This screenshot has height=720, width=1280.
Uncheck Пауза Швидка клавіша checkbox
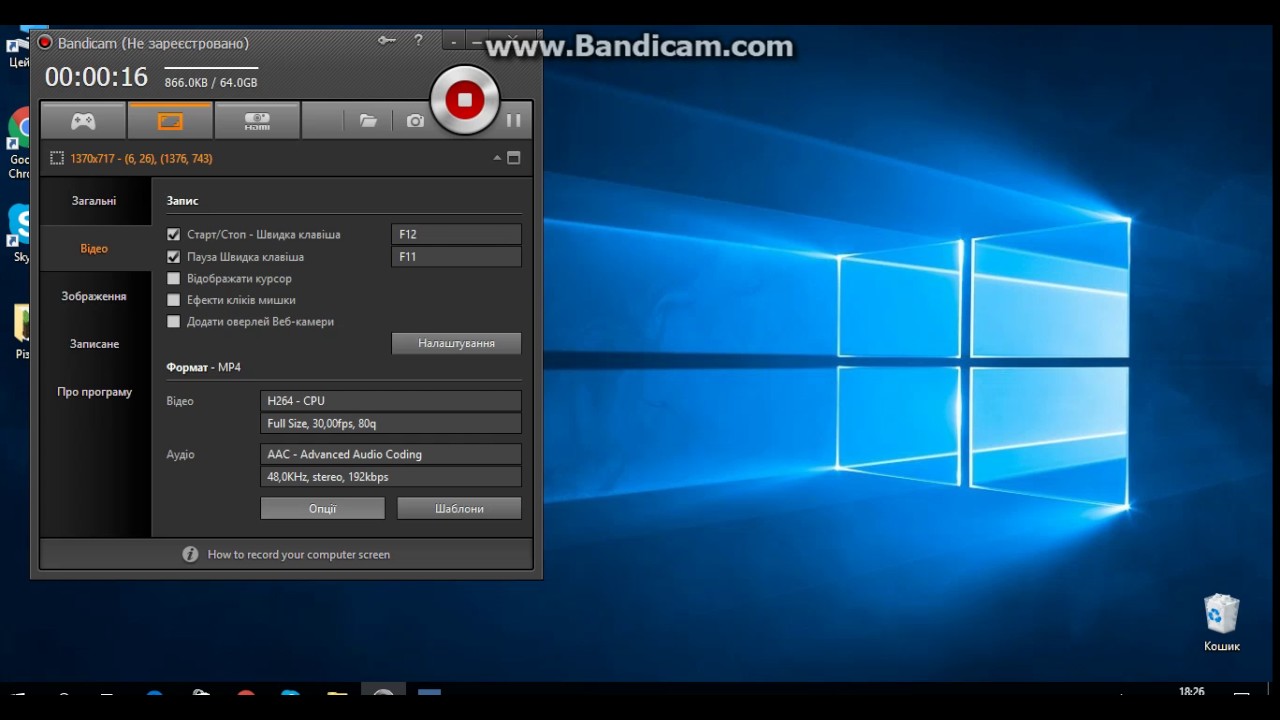(x=173, y=257)
